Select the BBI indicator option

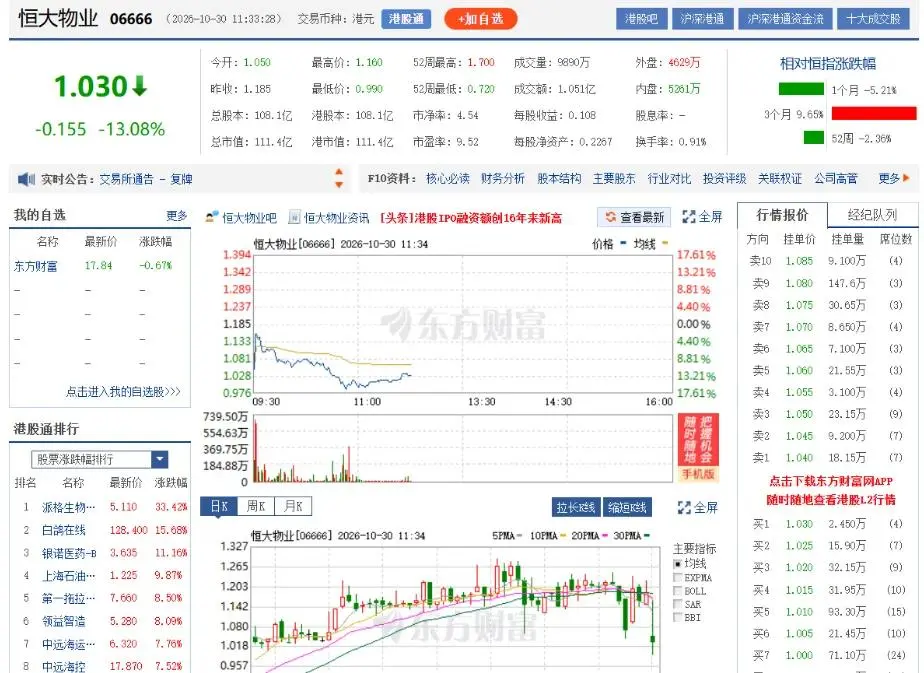click(x=678, y=618)
